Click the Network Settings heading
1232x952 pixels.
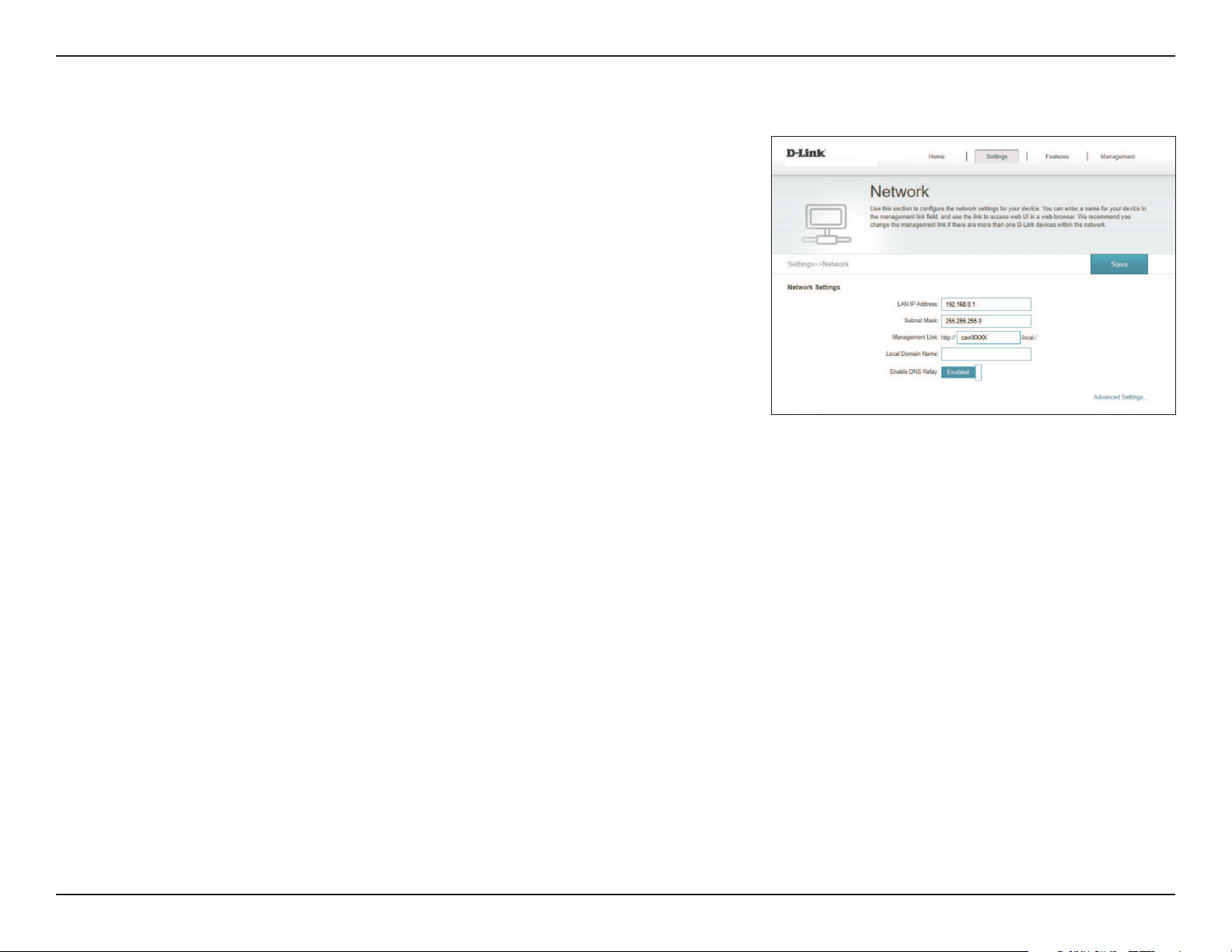[814, 288]
